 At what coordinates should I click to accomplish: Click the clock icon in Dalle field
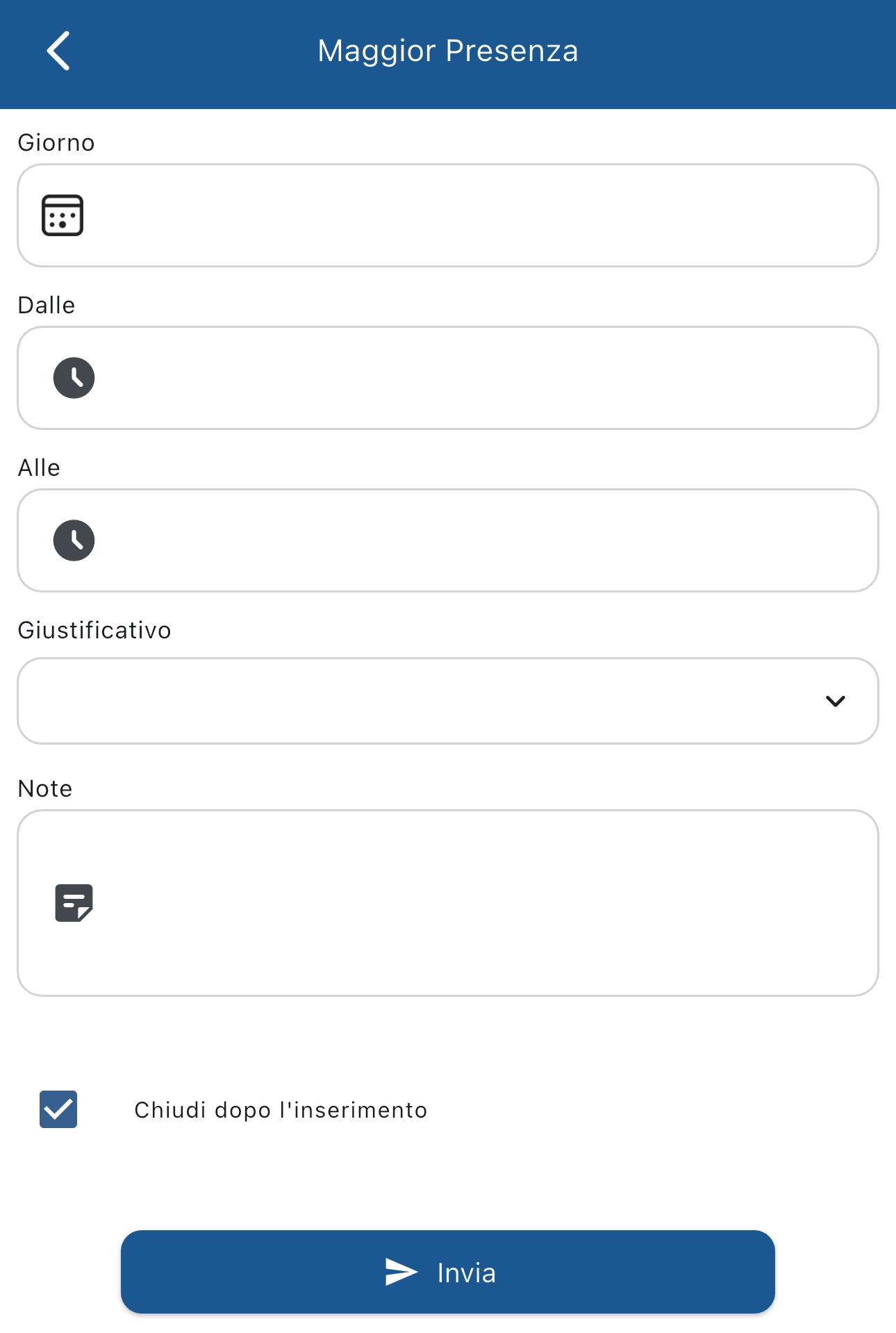74,378
